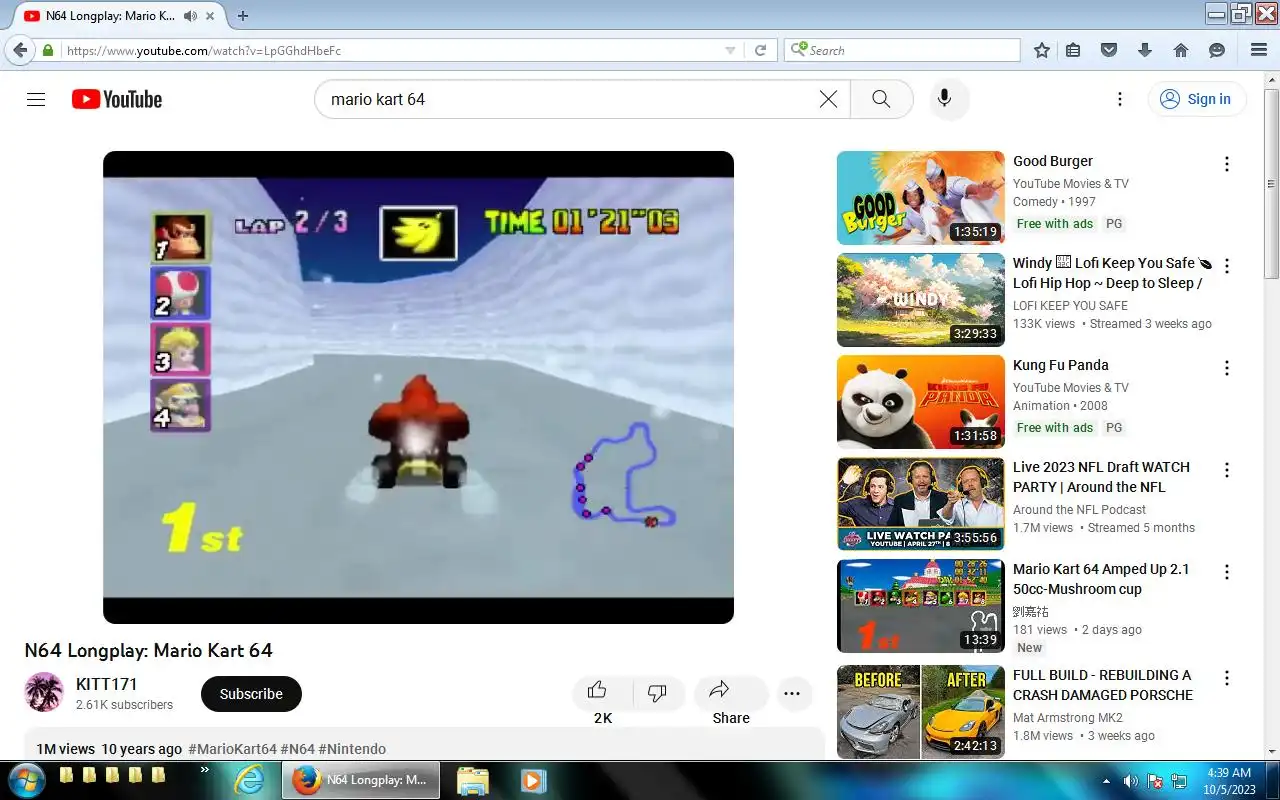Go to the YouTube home logo
Image resolution: width=1280 pixels, height=800 pixels.
click(x=116, y=99)
